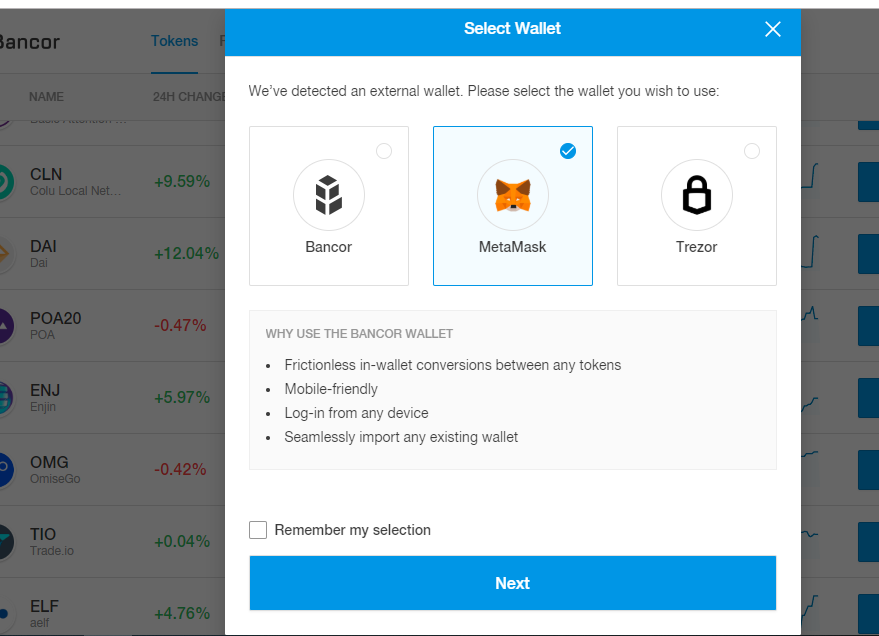Click the NAME column header

coord(46,97)
